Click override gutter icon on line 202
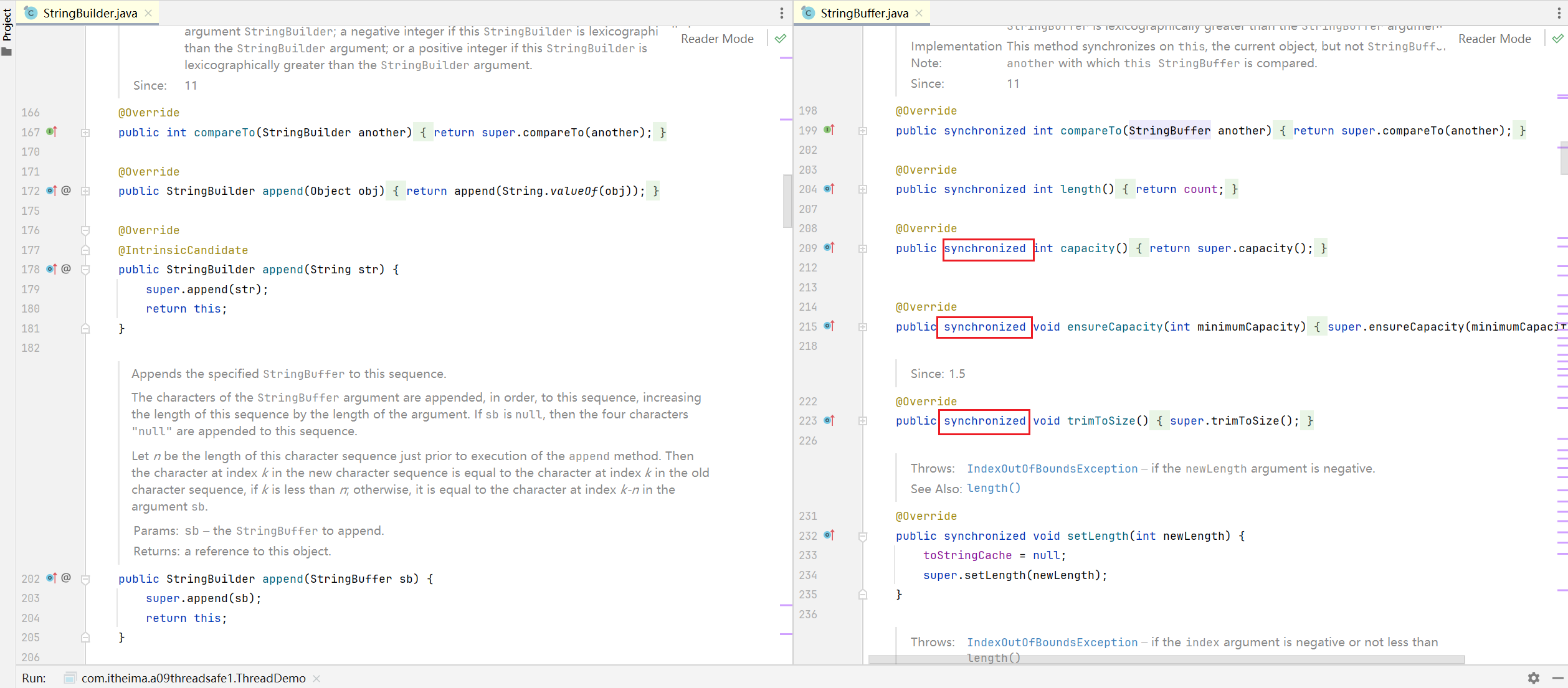 (x=52, y=578)
